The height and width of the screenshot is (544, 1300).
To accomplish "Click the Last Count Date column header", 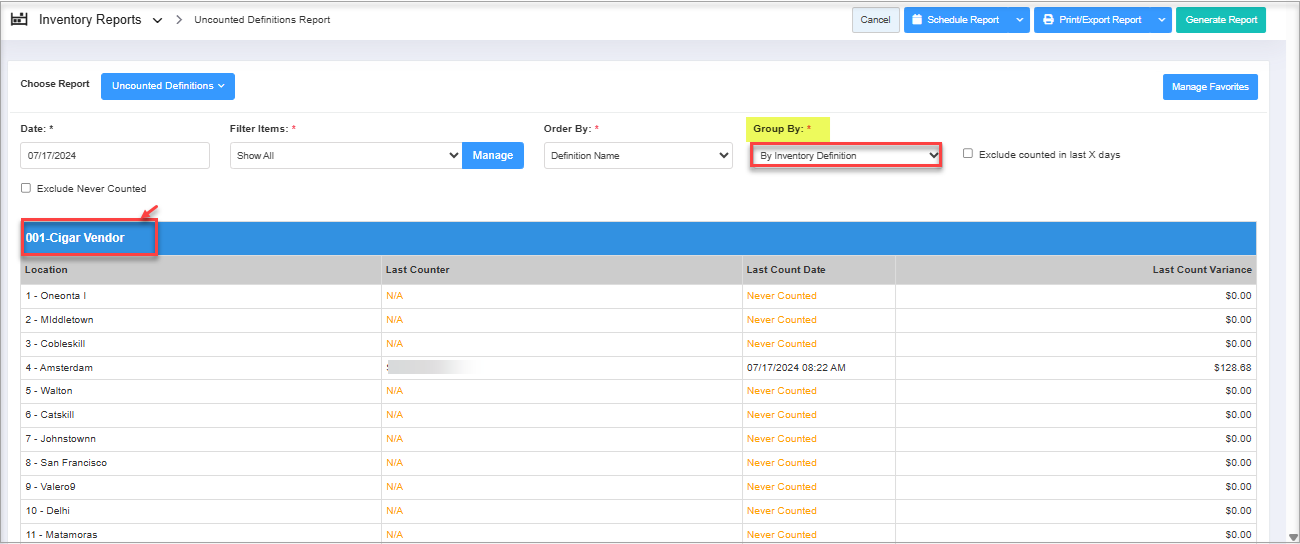I will 786,270.
